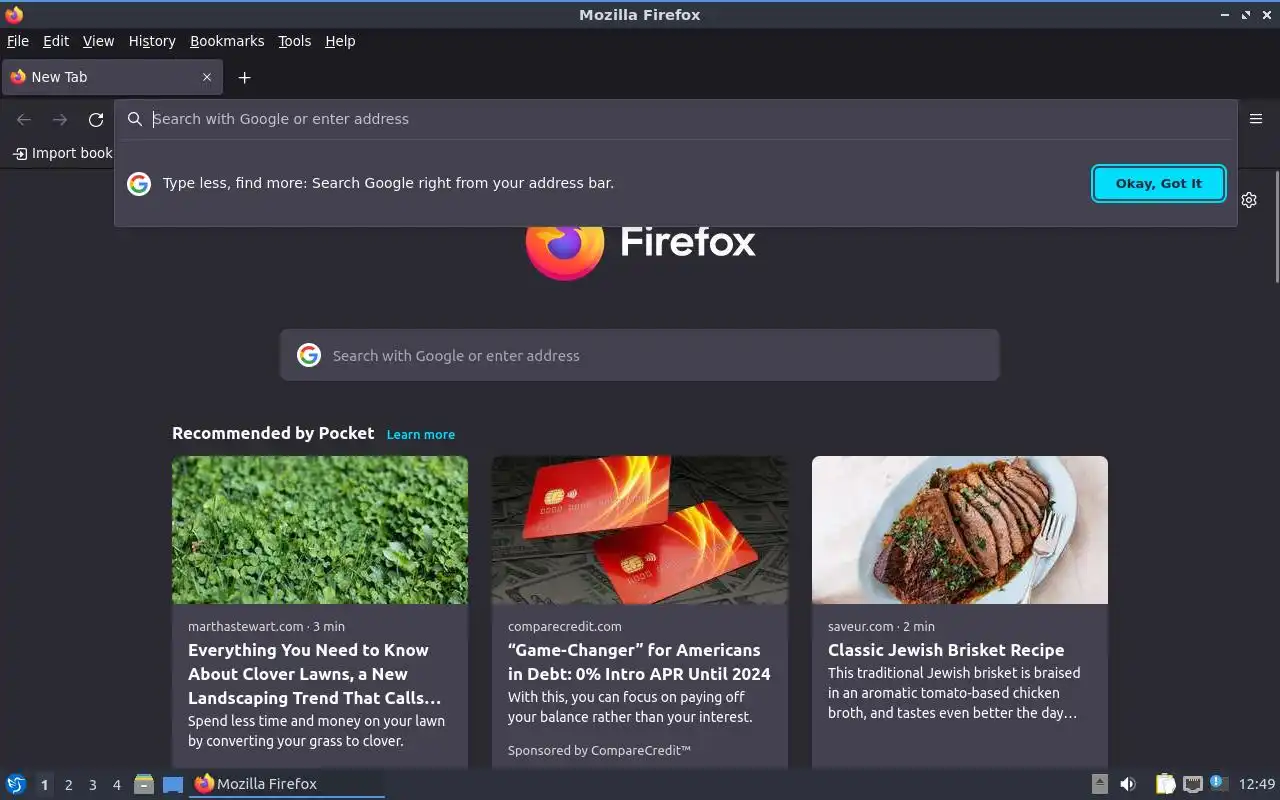Click the volume speaker icon in system tray
This screenshot has height=800, width=1280.
[x=1128, y=784]
